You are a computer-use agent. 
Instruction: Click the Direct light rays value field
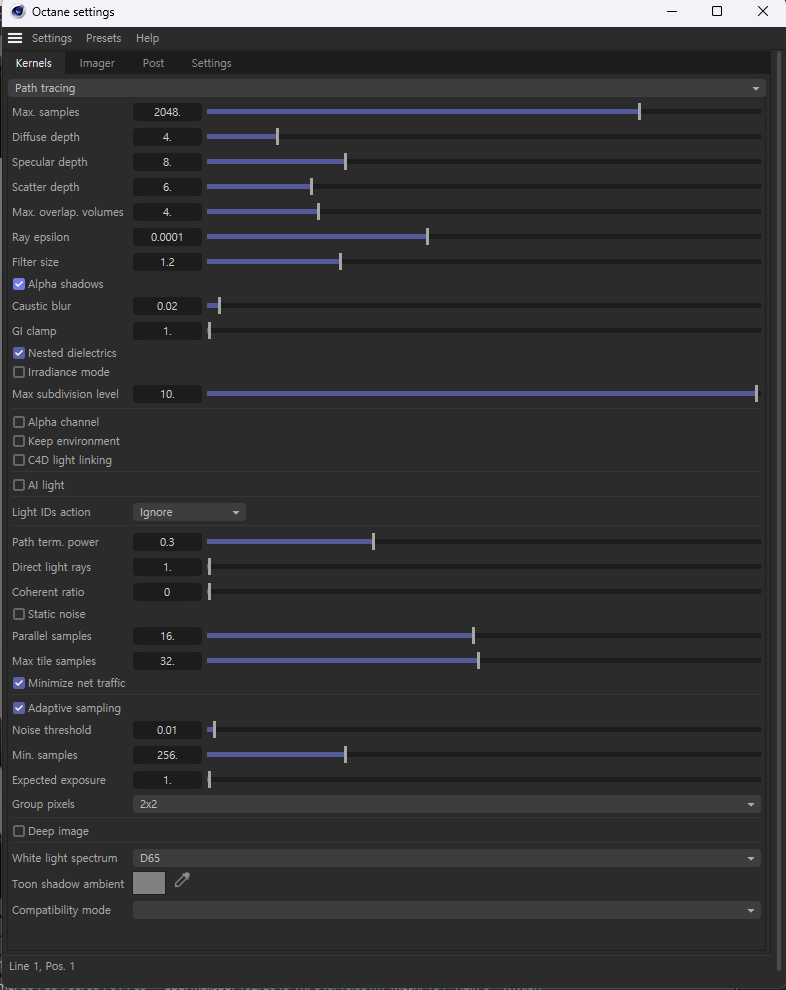[x=167, y=567]
